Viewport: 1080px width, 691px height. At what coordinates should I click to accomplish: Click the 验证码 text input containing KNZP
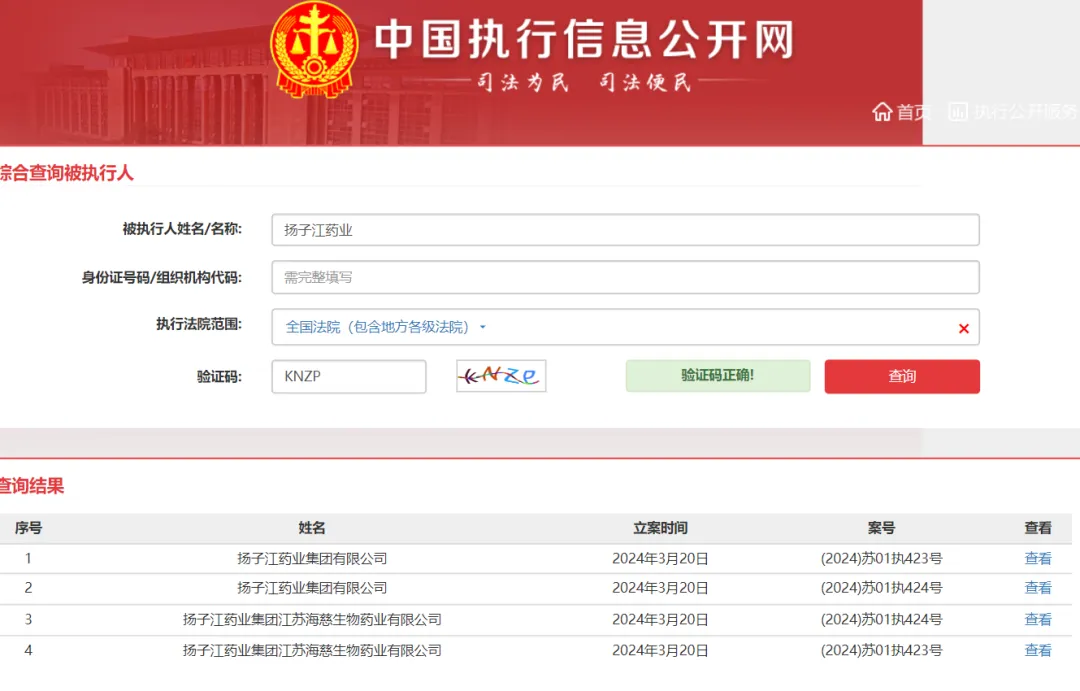tap(349, 377)
